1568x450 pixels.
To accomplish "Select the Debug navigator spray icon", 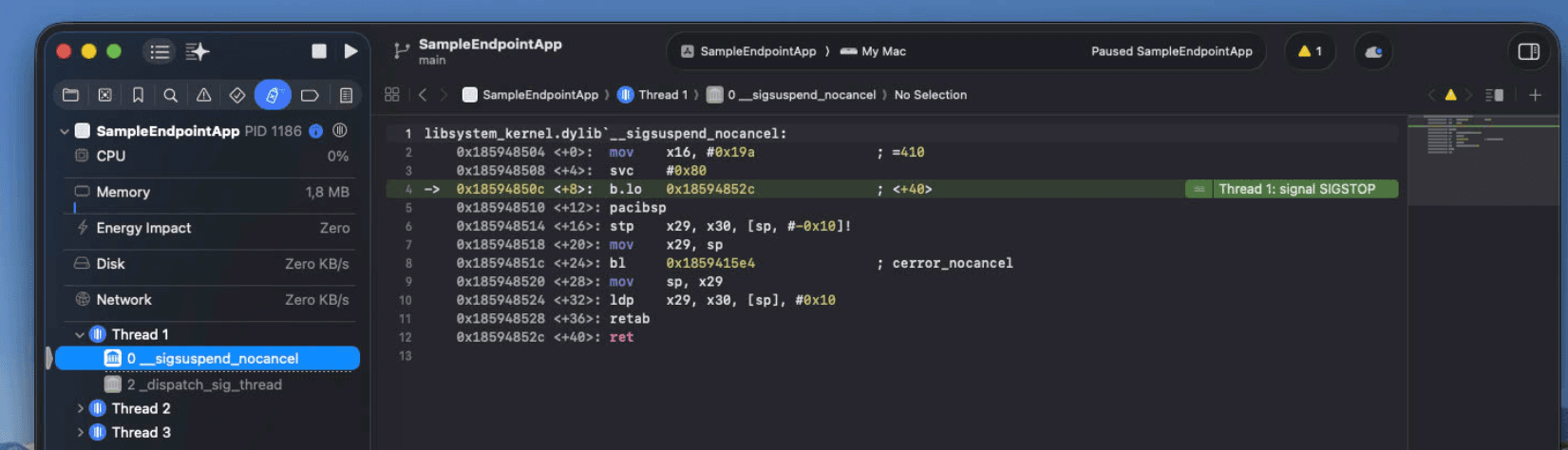I will coord(273,95).
